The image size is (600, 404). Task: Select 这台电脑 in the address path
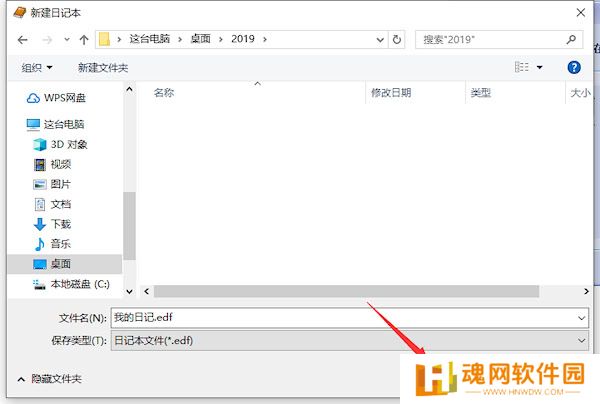point(150,39)
